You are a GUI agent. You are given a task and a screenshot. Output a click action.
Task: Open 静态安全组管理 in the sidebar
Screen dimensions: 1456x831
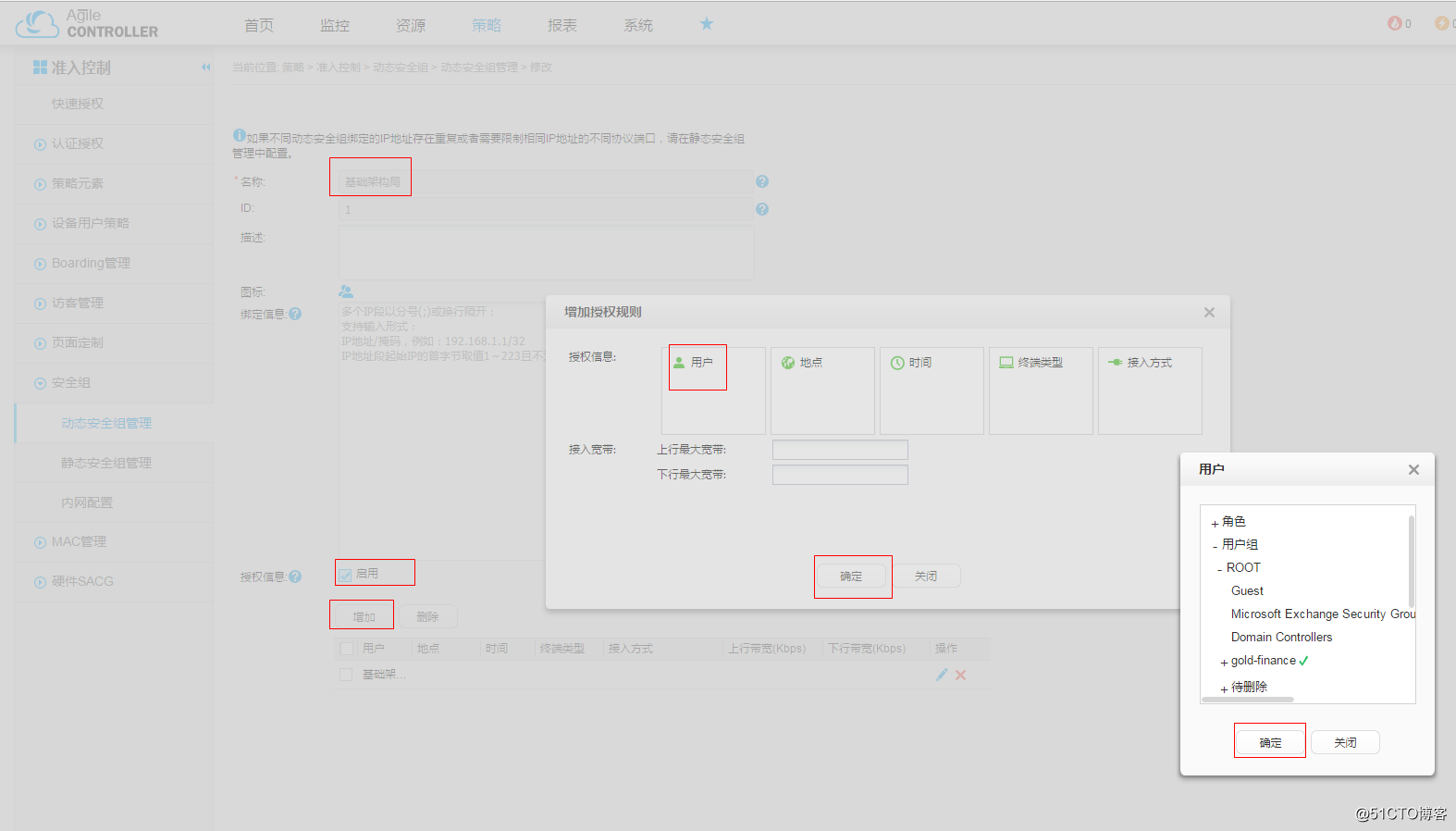point(106,463)
